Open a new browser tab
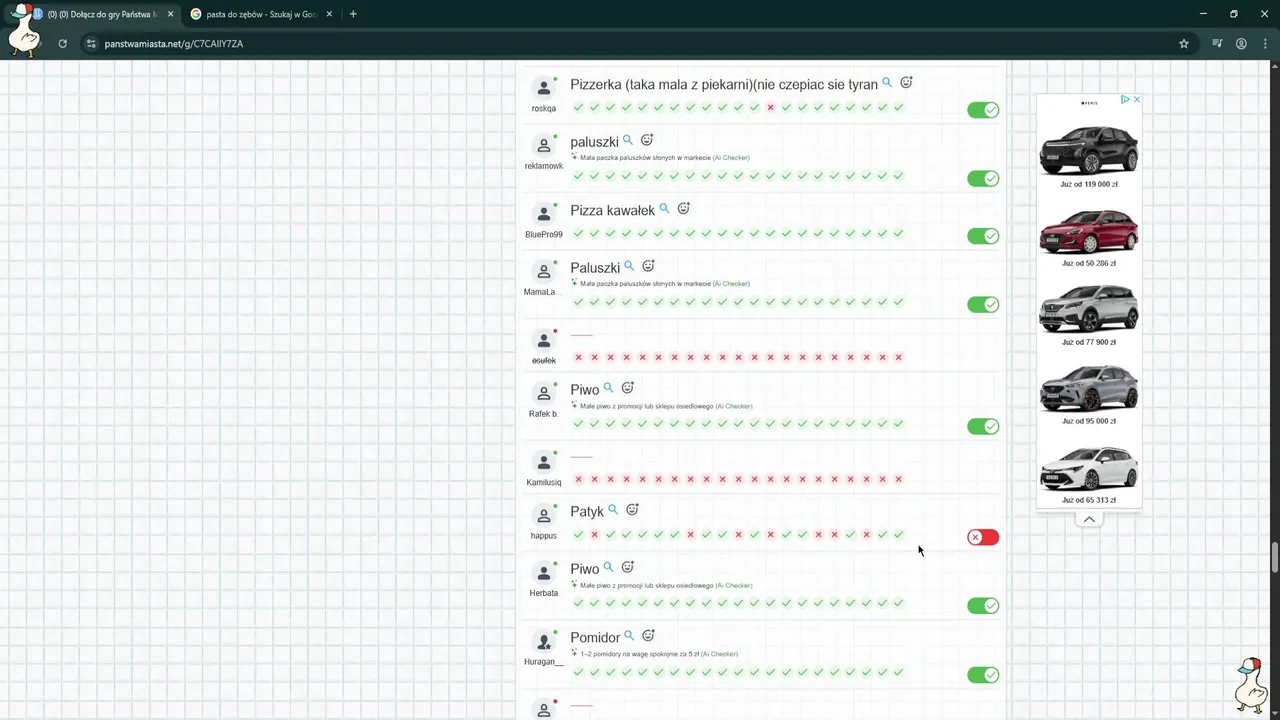Image resolution: width=1280 pixels, height=720 pixels. [353, 14]
